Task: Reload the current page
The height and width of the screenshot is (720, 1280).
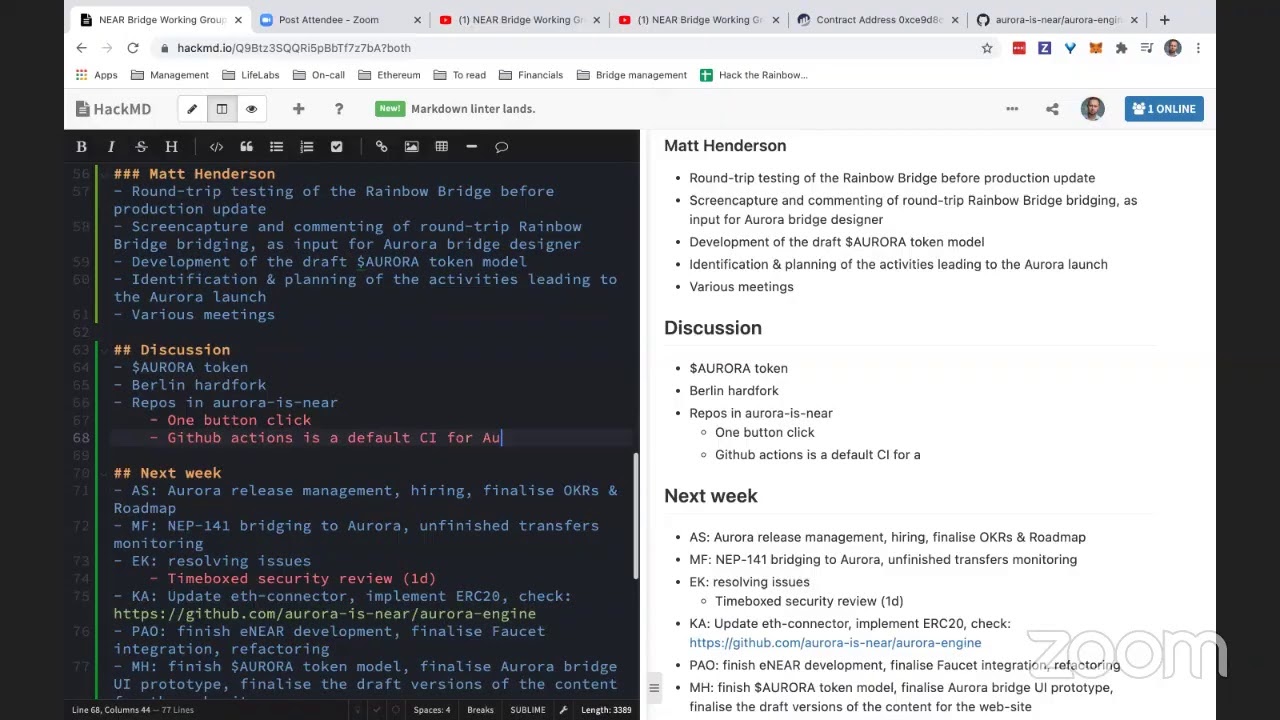Action: point(132,48)
